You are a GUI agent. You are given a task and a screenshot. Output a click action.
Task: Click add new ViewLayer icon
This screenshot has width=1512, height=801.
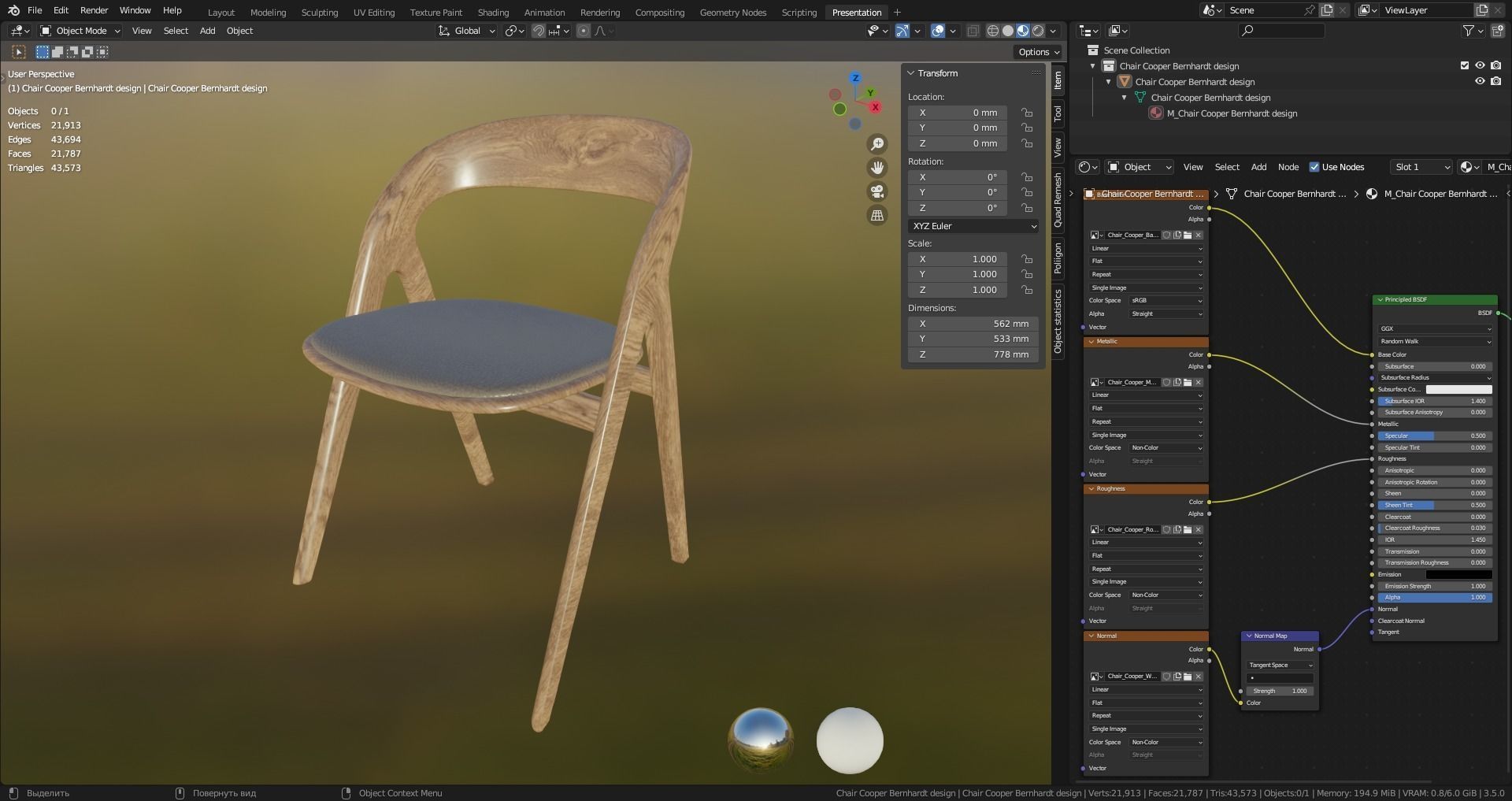(x=1481, y=10)
